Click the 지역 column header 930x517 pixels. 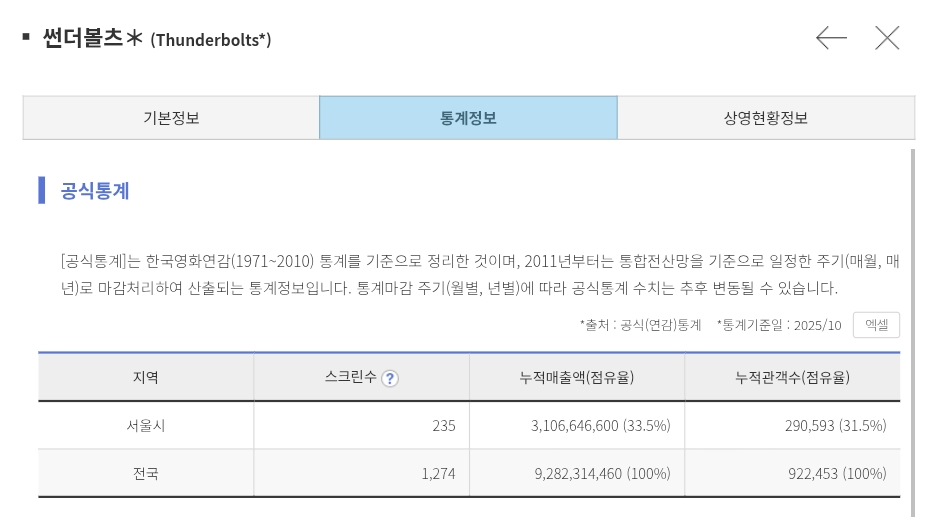(x=146, y=377)
